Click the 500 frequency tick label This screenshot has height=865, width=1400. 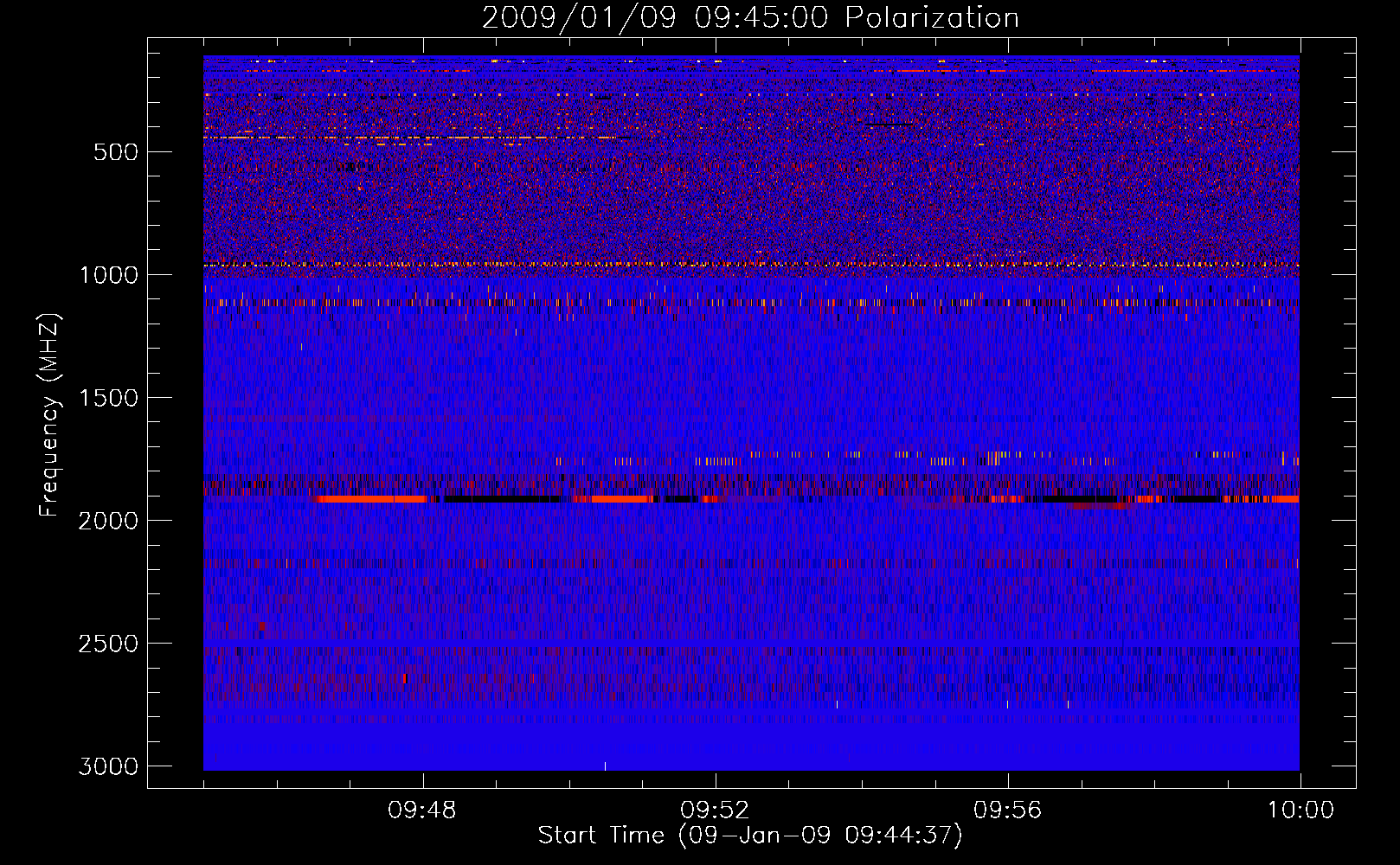[x=115, y=152]
